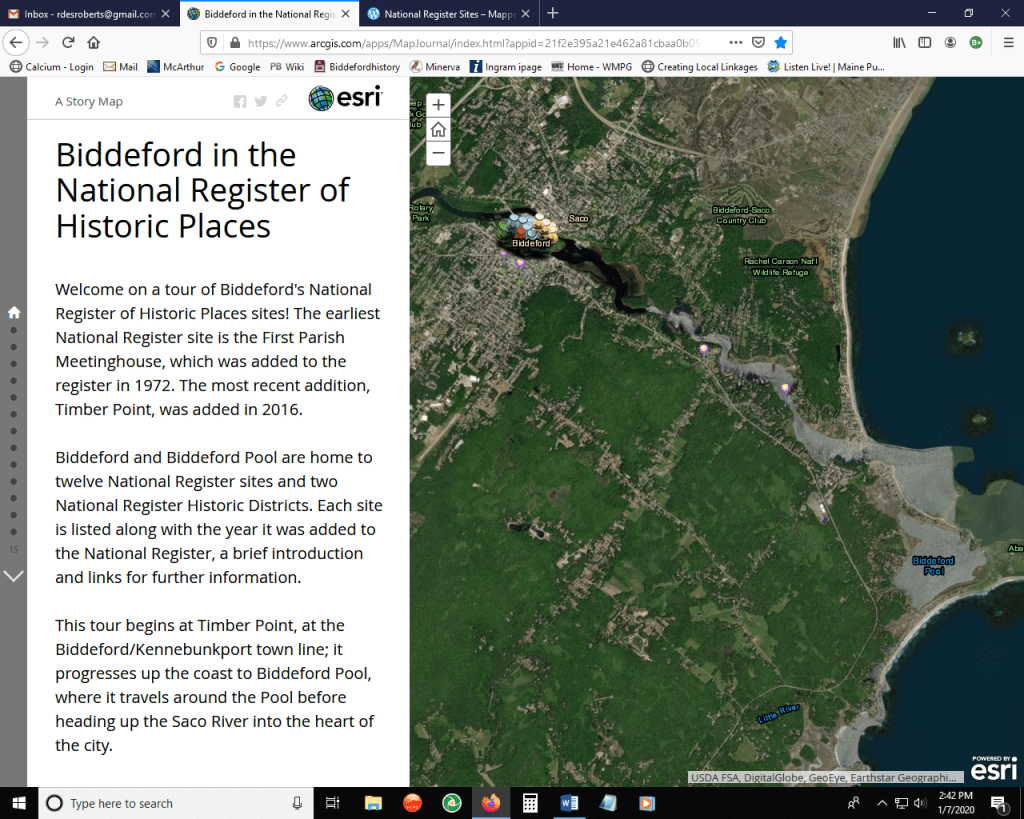This screenshot has height=819, width=1024.
Task: Click the Esri logo in header
Action: pyautogui.click(x=345, y=99)
